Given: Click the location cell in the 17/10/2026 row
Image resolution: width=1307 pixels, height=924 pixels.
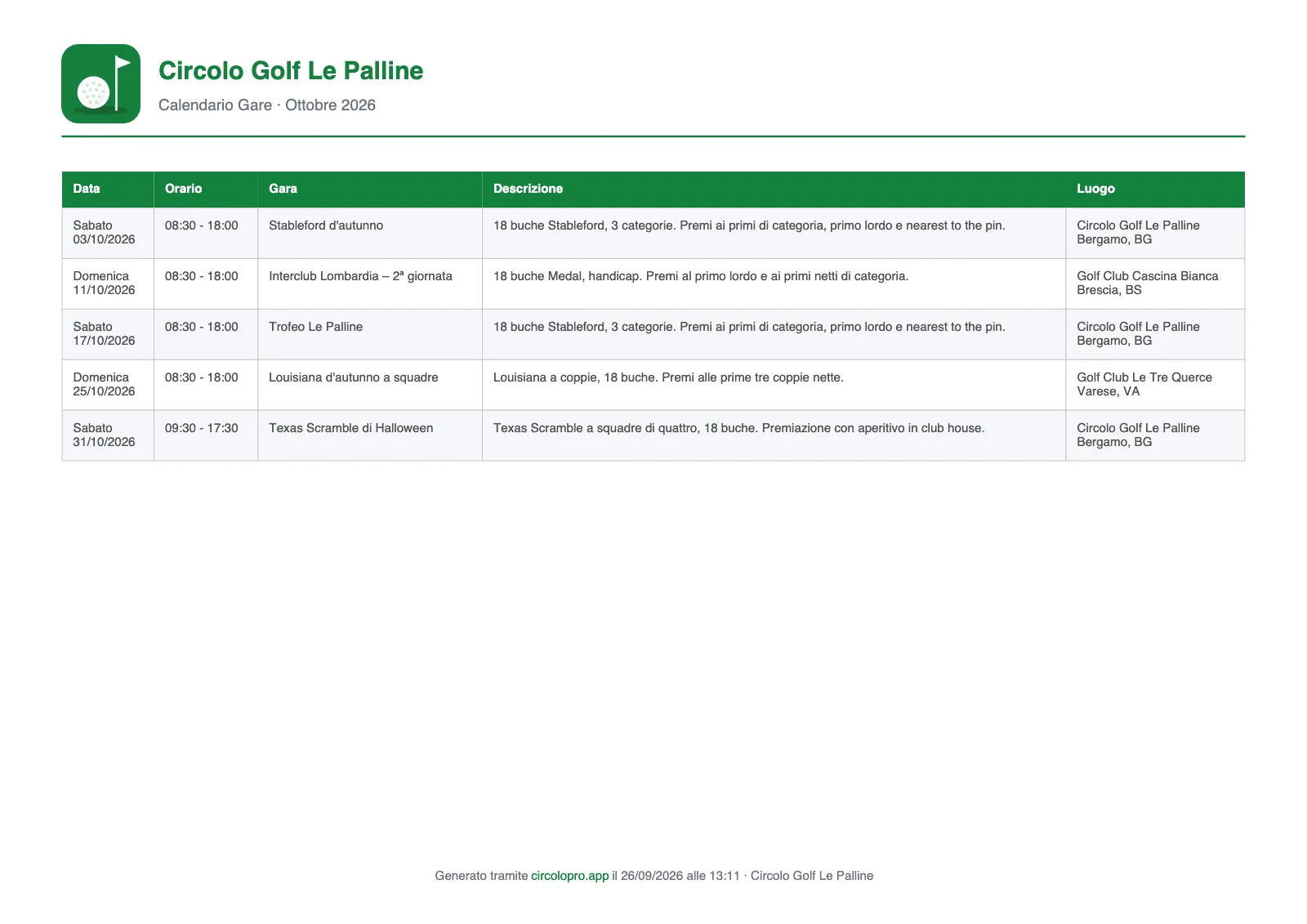Looking at the screenshot, I should click(x=1155, y=334).
